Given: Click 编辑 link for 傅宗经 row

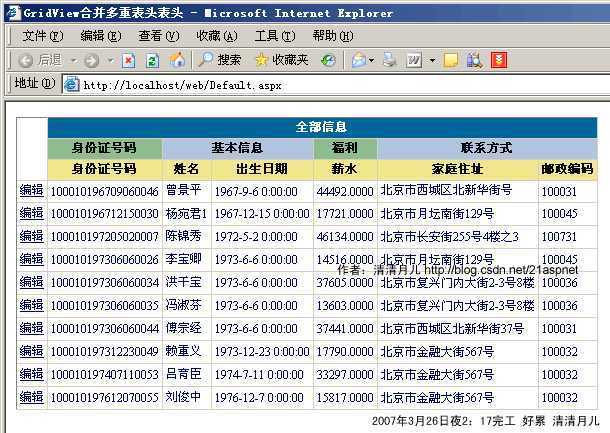Looking at the screenshot, I should (x=32, y=328).
